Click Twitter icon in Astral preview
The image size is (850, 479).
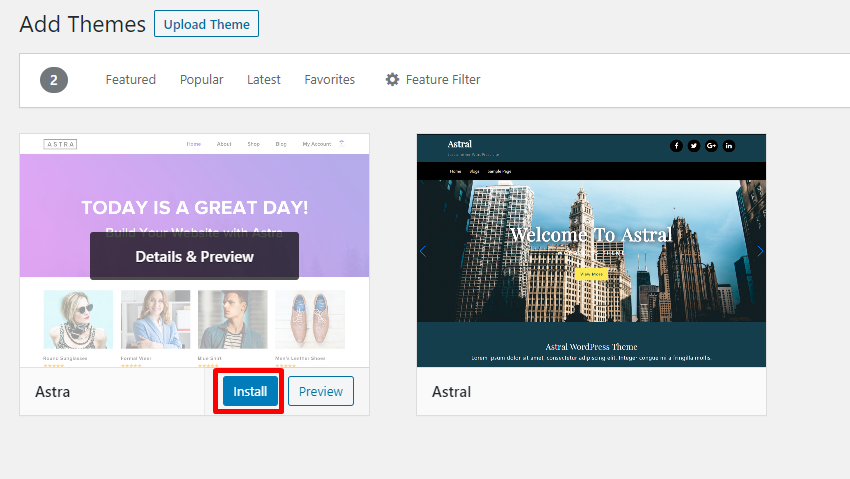694,146
